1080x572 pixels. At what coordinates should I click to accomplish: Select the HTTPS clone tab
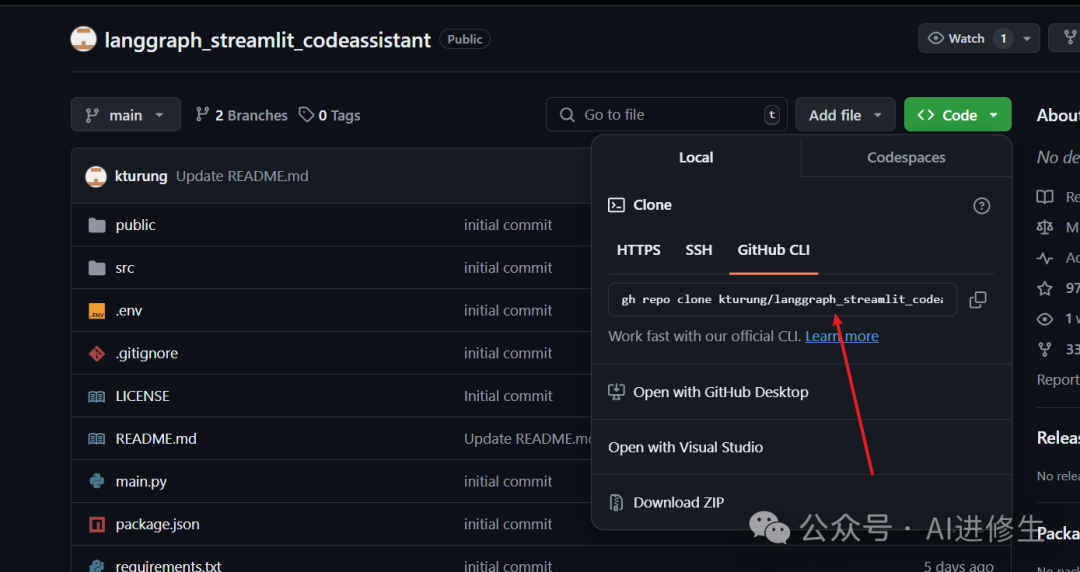pyautogui.click(x=638, y=250)
